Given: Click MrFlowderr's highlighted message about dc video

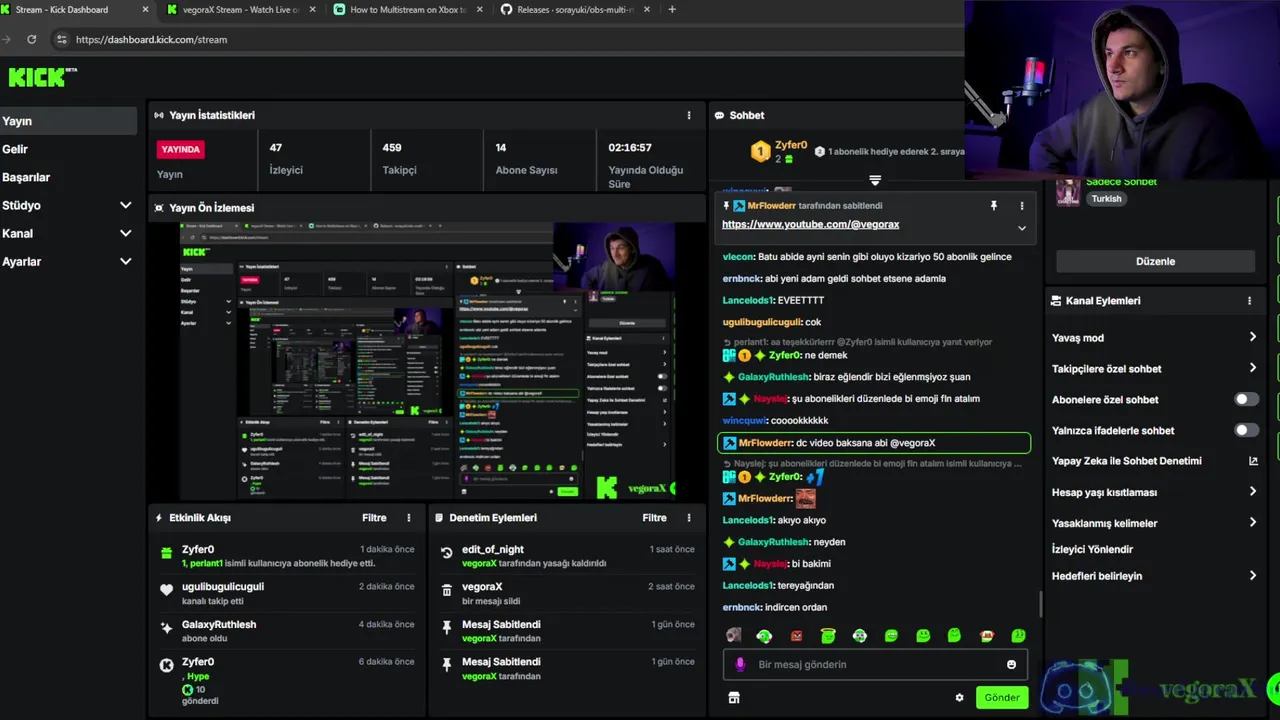Looking at the screenshot, I should (874, 443).
